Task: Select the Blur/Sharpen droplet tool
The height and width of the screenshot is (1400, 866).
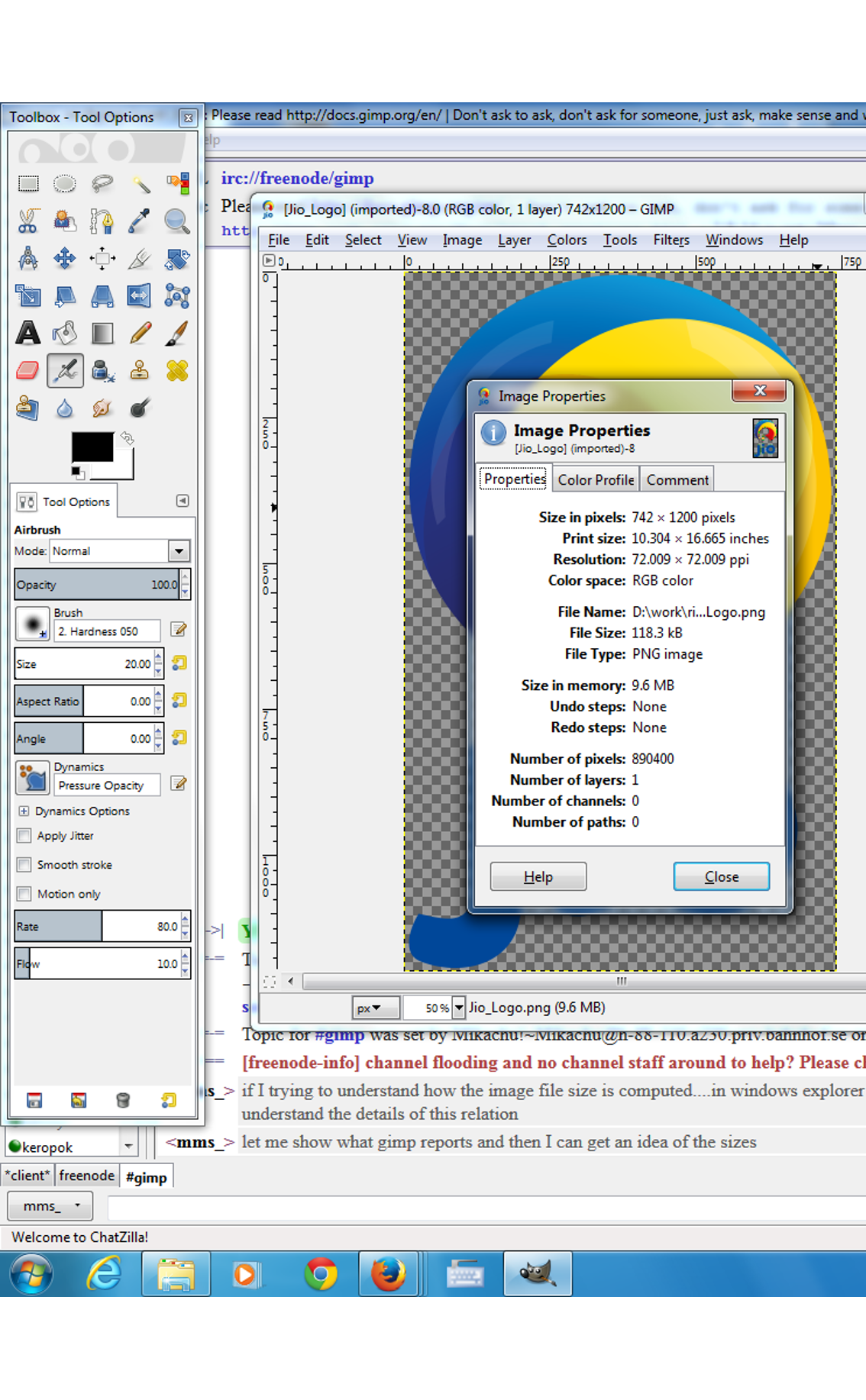Action: (65, 408)
